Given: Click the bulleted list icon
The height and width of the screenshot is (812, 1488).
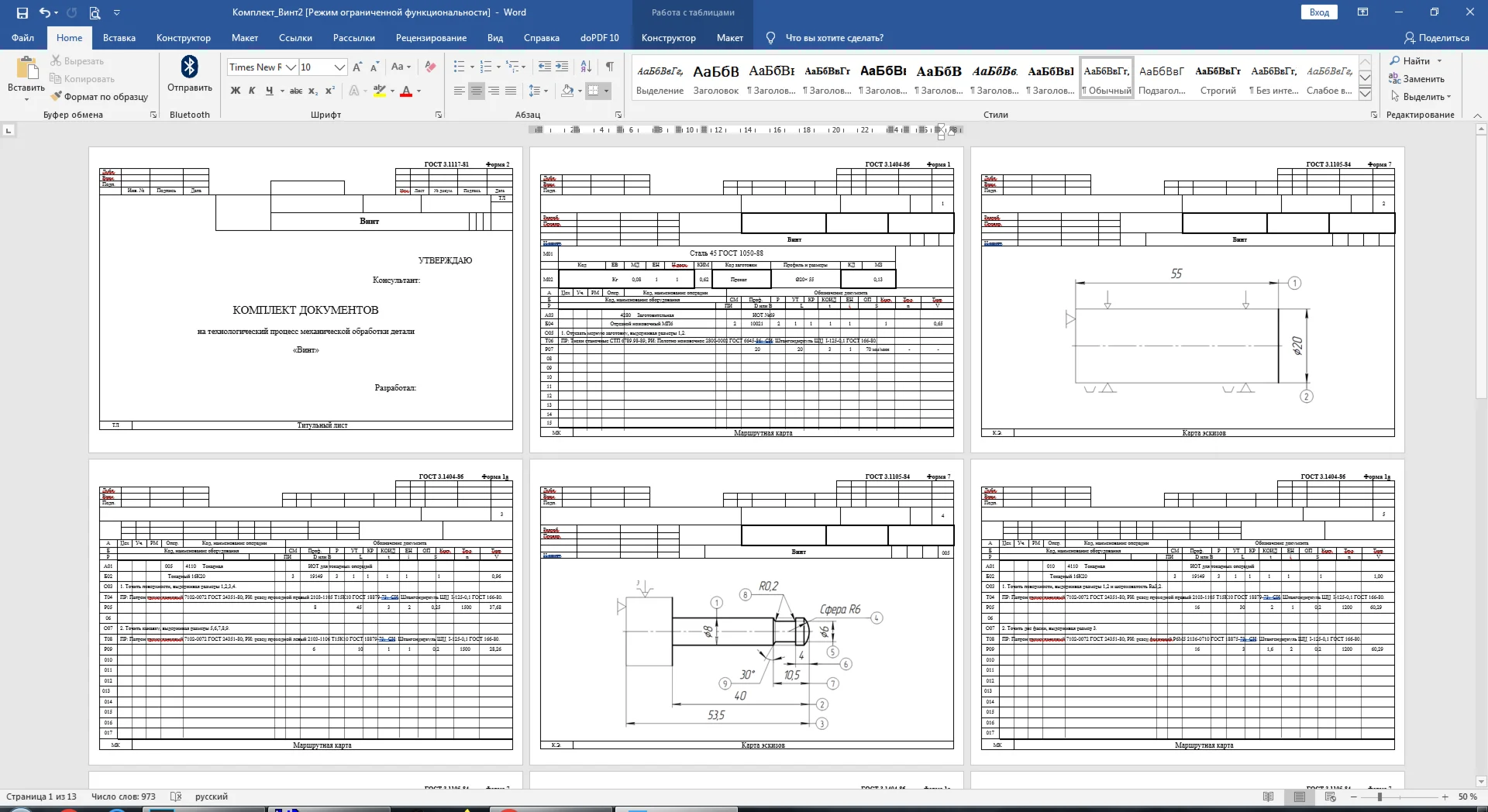Looking at the screenshot, I should pyautogui.click(x=459, y=67).
